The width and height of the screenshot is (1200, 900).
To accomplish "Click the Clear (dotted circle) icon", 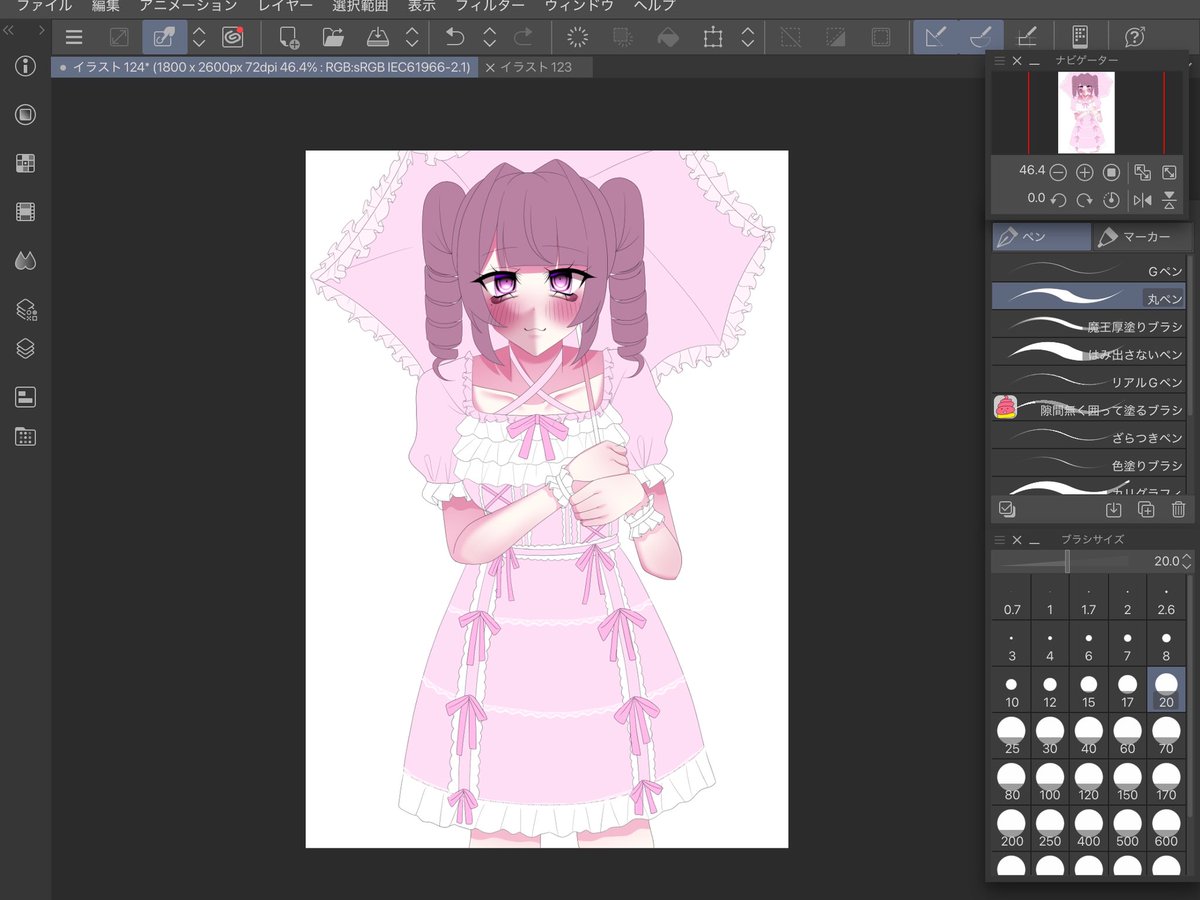I will point(577,38).
